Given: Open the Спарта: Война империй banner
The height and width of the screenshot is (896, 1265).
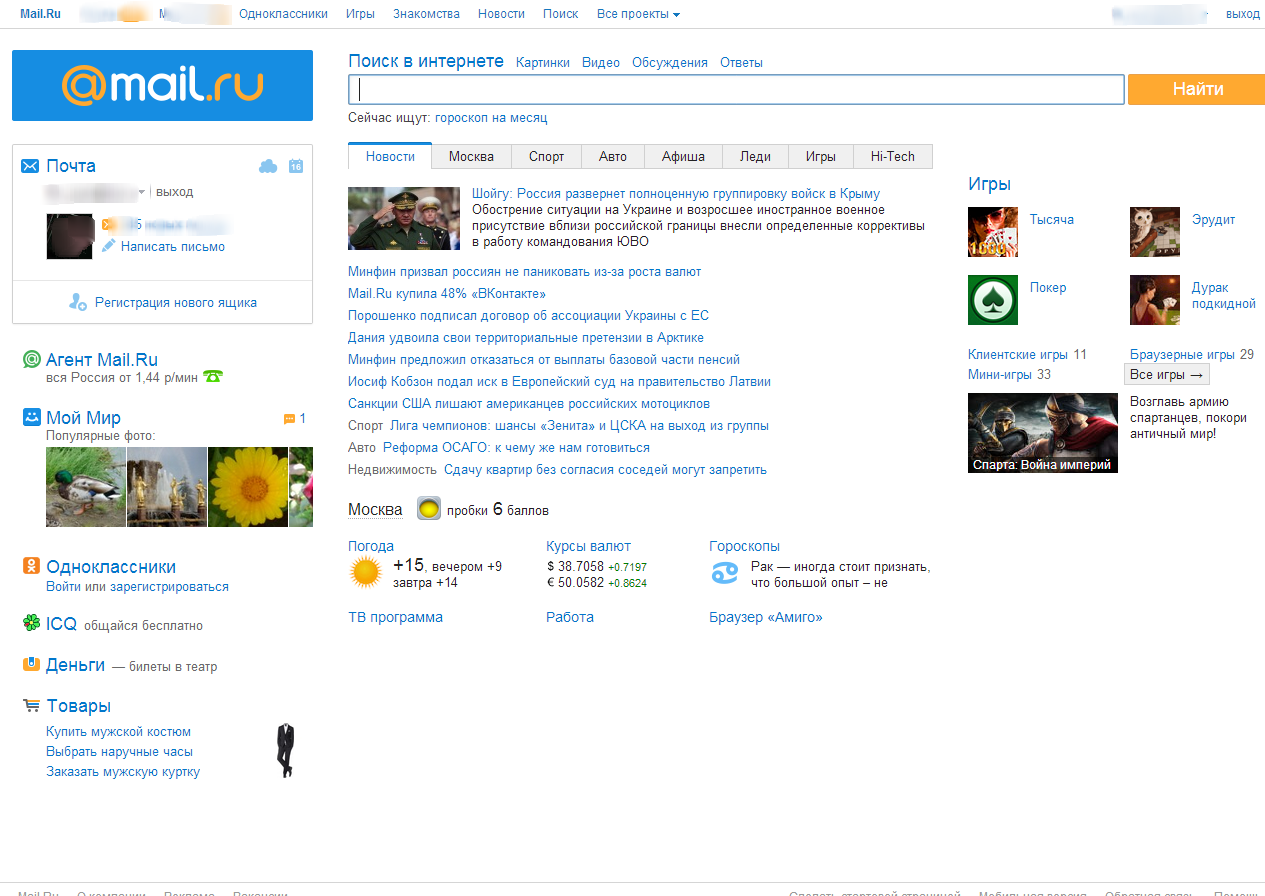Looking at the screenshot, I should (x=1043, y=433).
